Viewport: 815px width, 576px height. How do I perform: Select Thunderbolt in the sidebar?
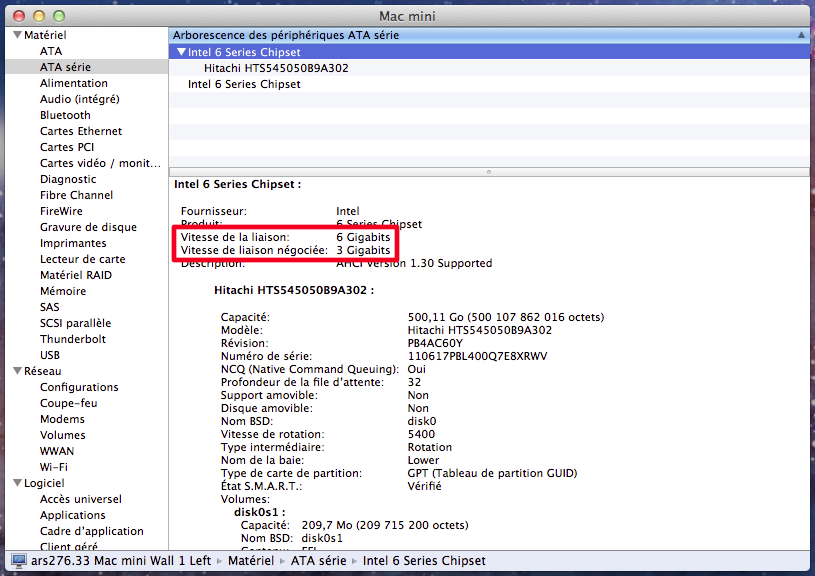point(73,339)
